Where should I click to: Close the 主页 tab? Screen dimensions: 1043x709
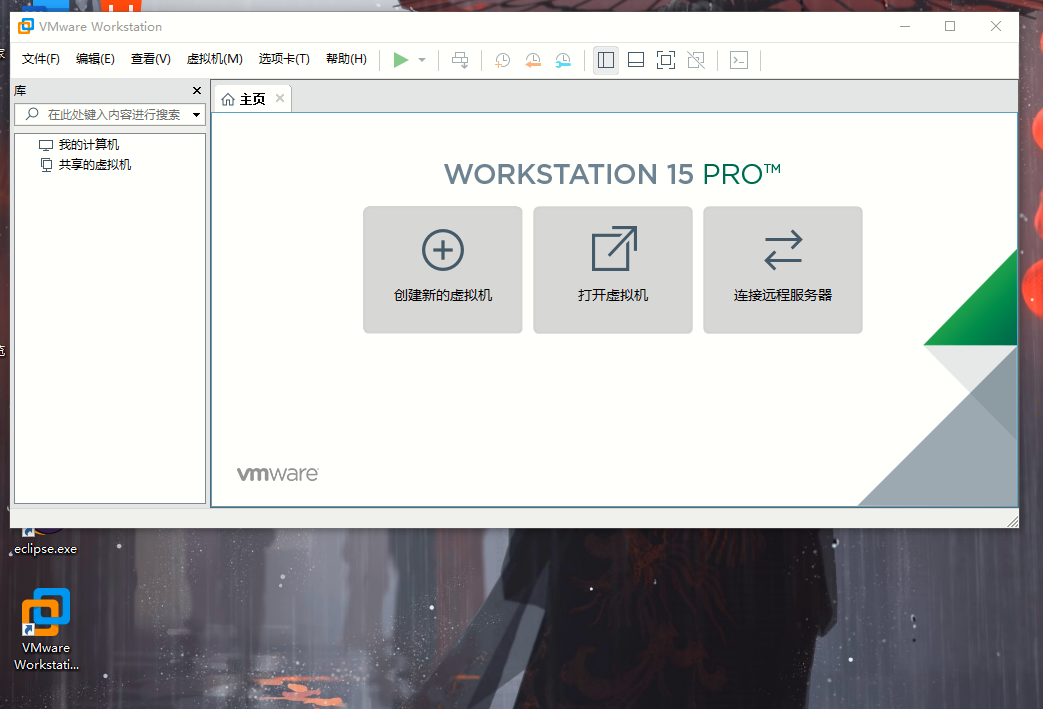[x=280, y=98]
